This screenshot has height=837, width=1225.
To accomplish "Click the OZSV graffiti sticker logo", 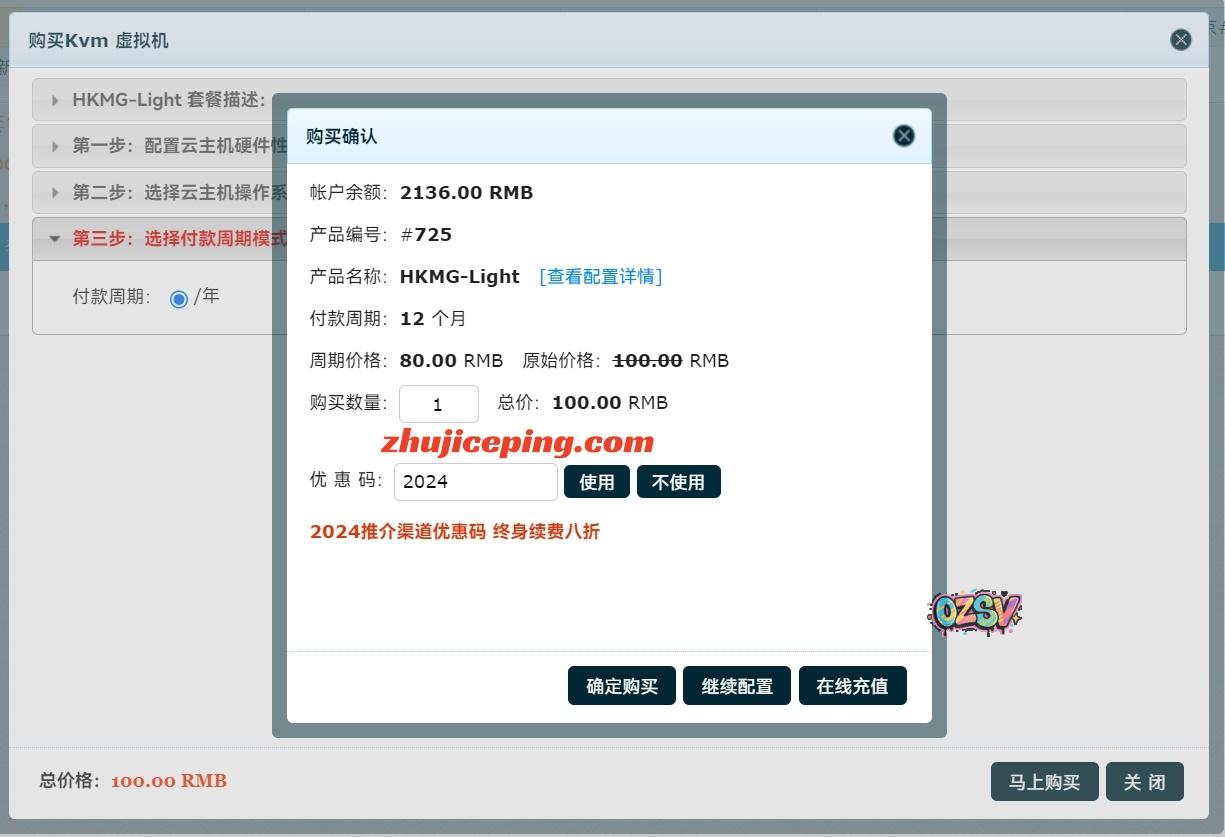I will [974, 612].
